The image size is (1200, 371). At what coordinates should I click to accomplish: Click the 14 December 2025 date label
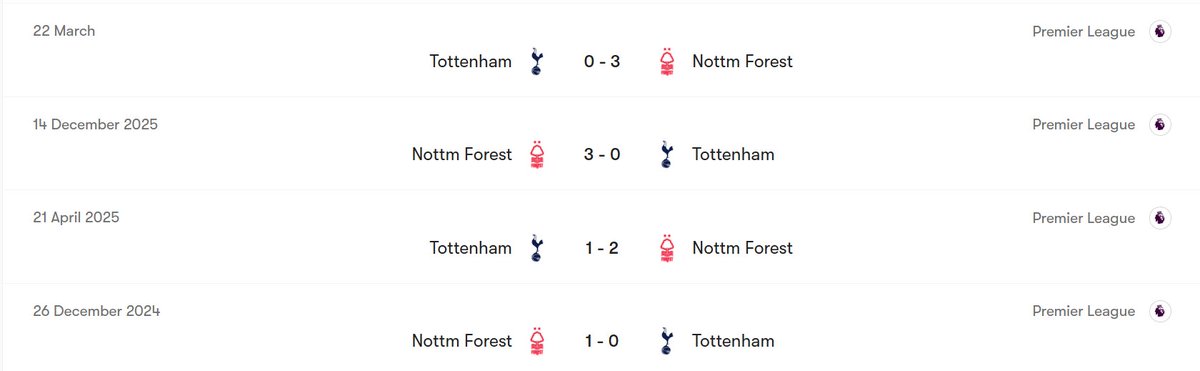coord(95,125)
